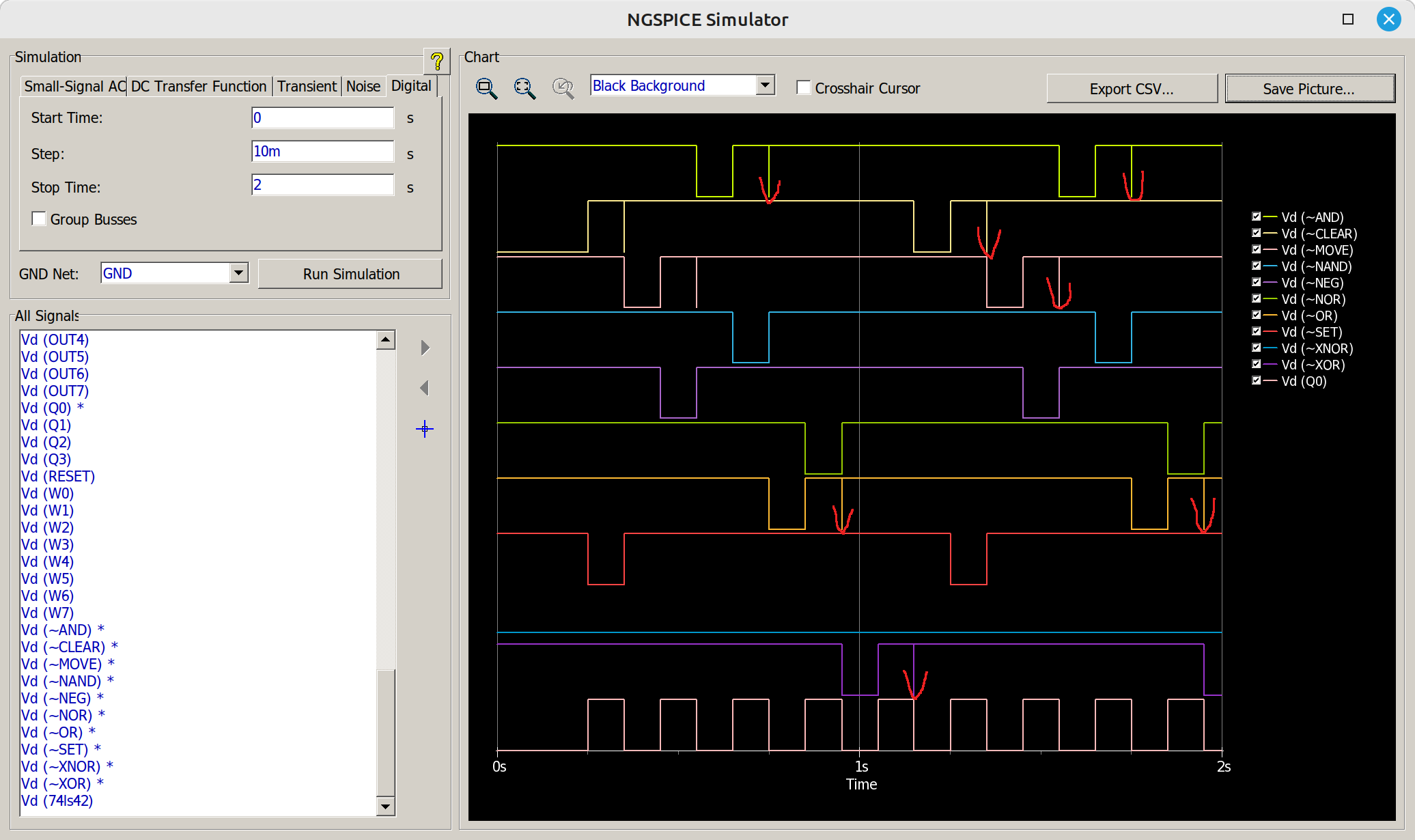This screenshot has width=1415, height=840.
Task: Switch to DC Transfer Function tab
Action: tap(198, 86)
